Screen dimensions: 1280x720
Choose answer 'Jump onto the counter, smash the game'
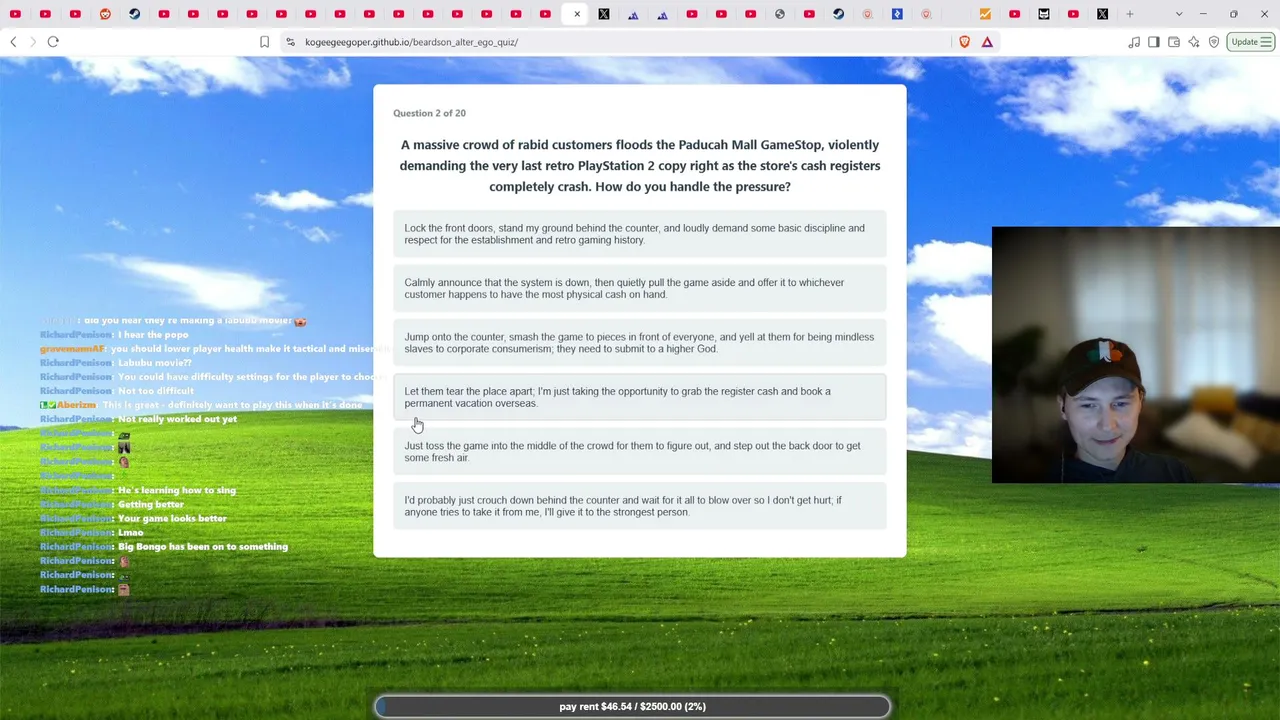(639, 343)
